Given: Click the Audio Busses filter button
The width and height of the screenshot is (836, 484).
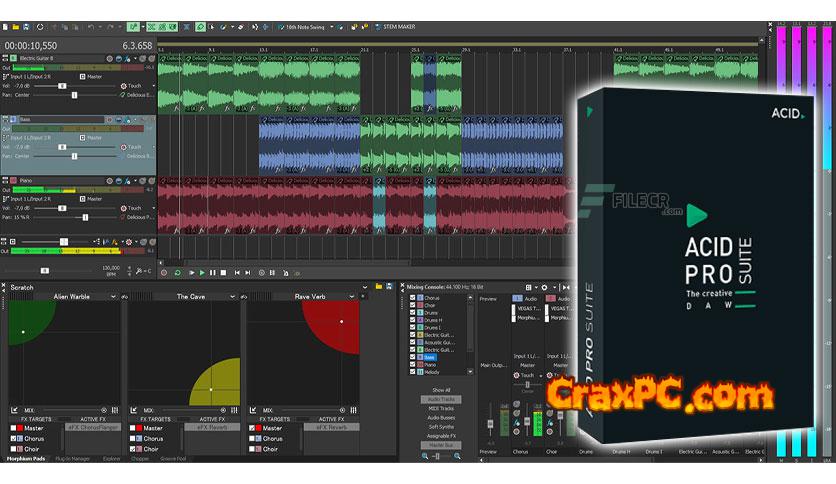Looking at the screenshot, I should [x=441, y=417].
